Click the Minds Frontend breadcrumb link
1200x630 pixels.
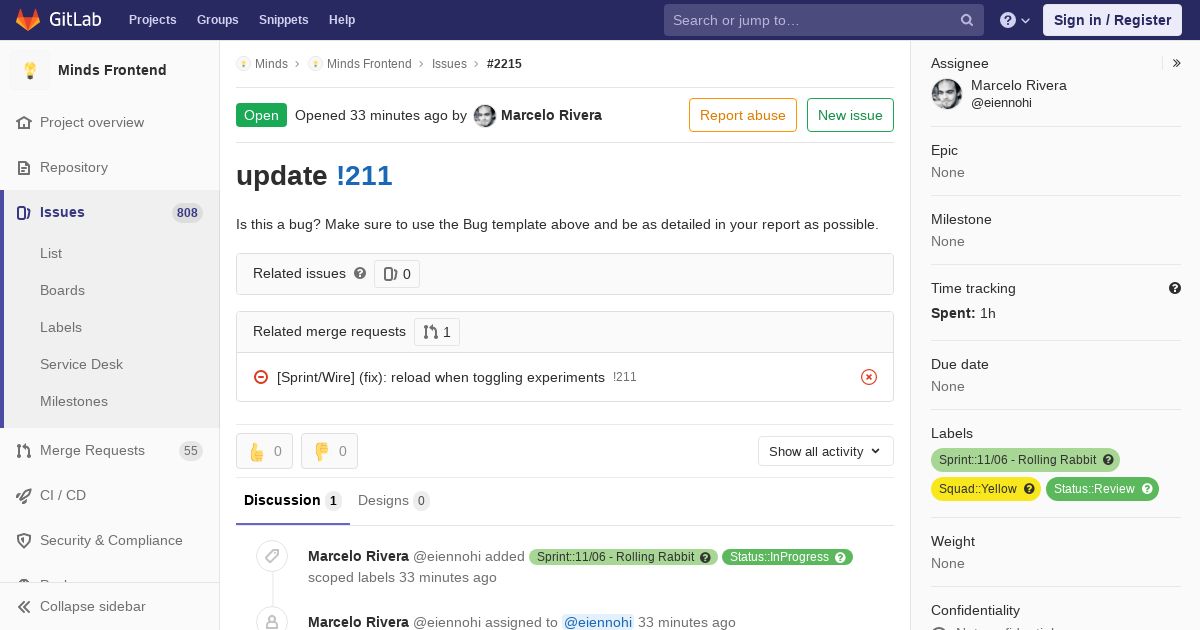tap(369, 64)
